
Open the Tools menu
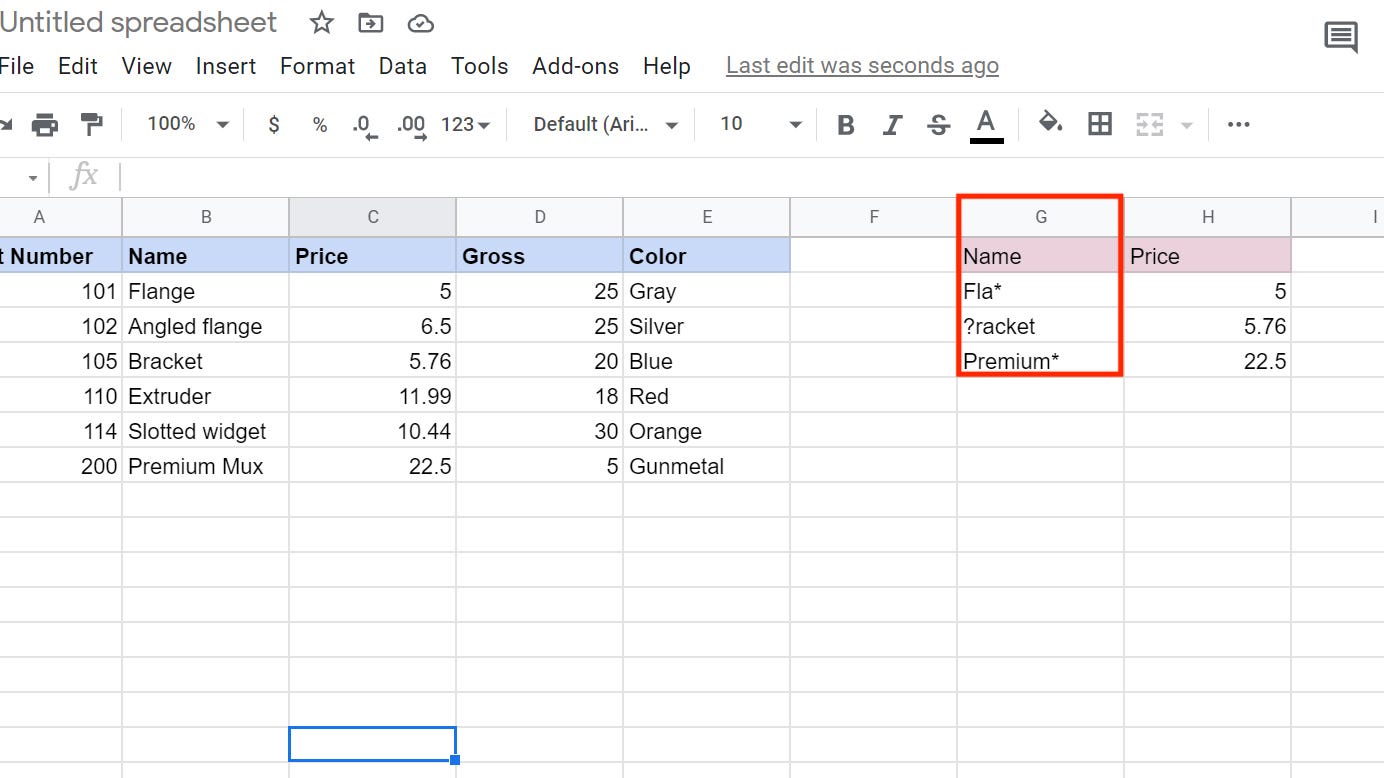[480, 66]
